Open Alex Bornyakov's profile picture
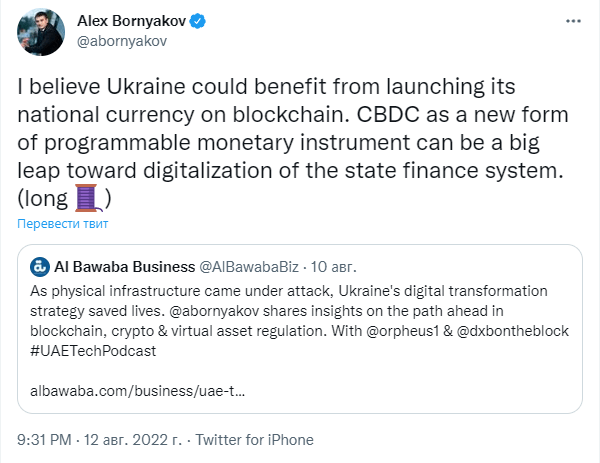 [x=41, y=31]
